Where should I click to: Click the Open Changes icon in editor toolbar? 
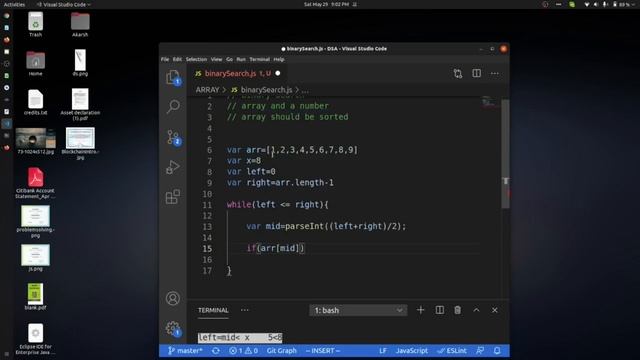[x=458, y=73]
